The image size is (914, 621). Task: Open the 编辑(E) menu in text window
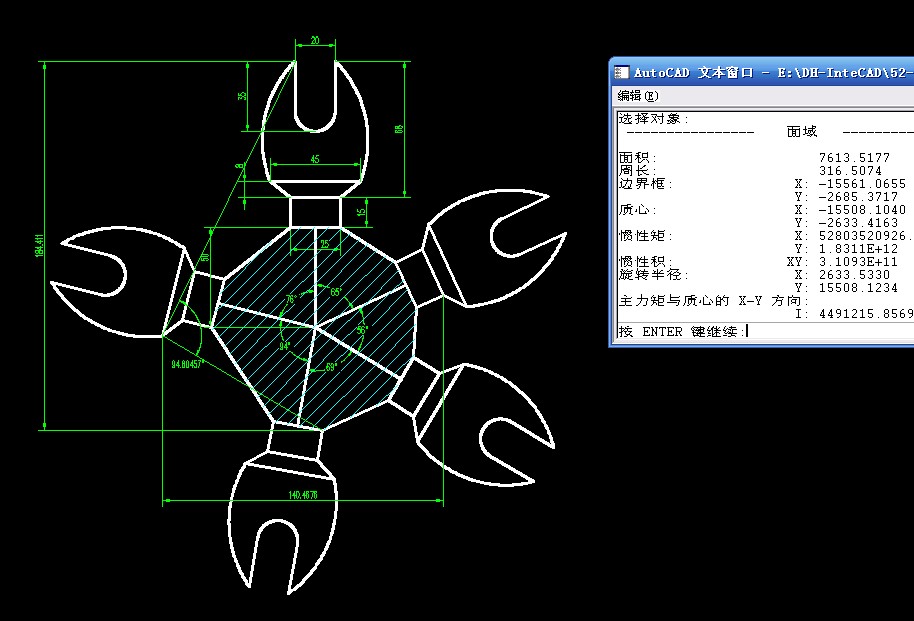638,96
